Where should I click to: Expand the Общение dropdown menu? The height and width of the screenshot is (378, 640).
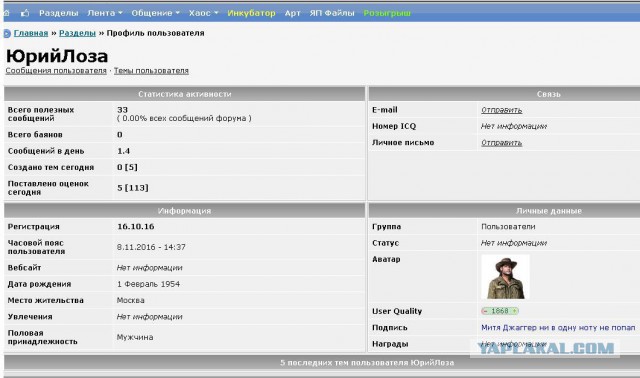(x=155, y=13)
